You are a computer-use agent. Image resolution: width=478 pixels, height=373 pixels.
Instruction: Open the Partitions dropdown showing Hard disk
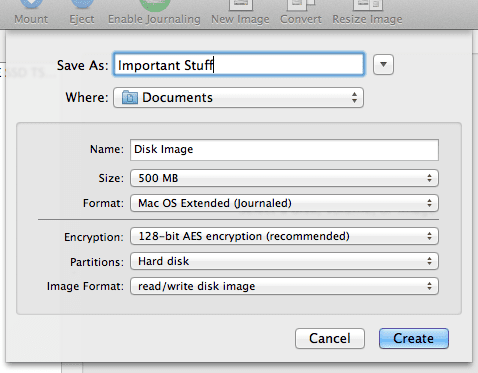284,261
